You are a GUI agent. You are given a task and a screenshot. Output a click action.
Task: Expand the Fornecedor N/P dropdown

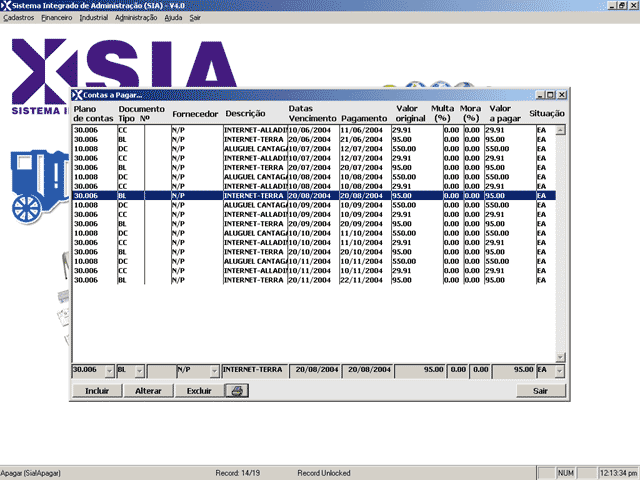(x=214, y=371)
